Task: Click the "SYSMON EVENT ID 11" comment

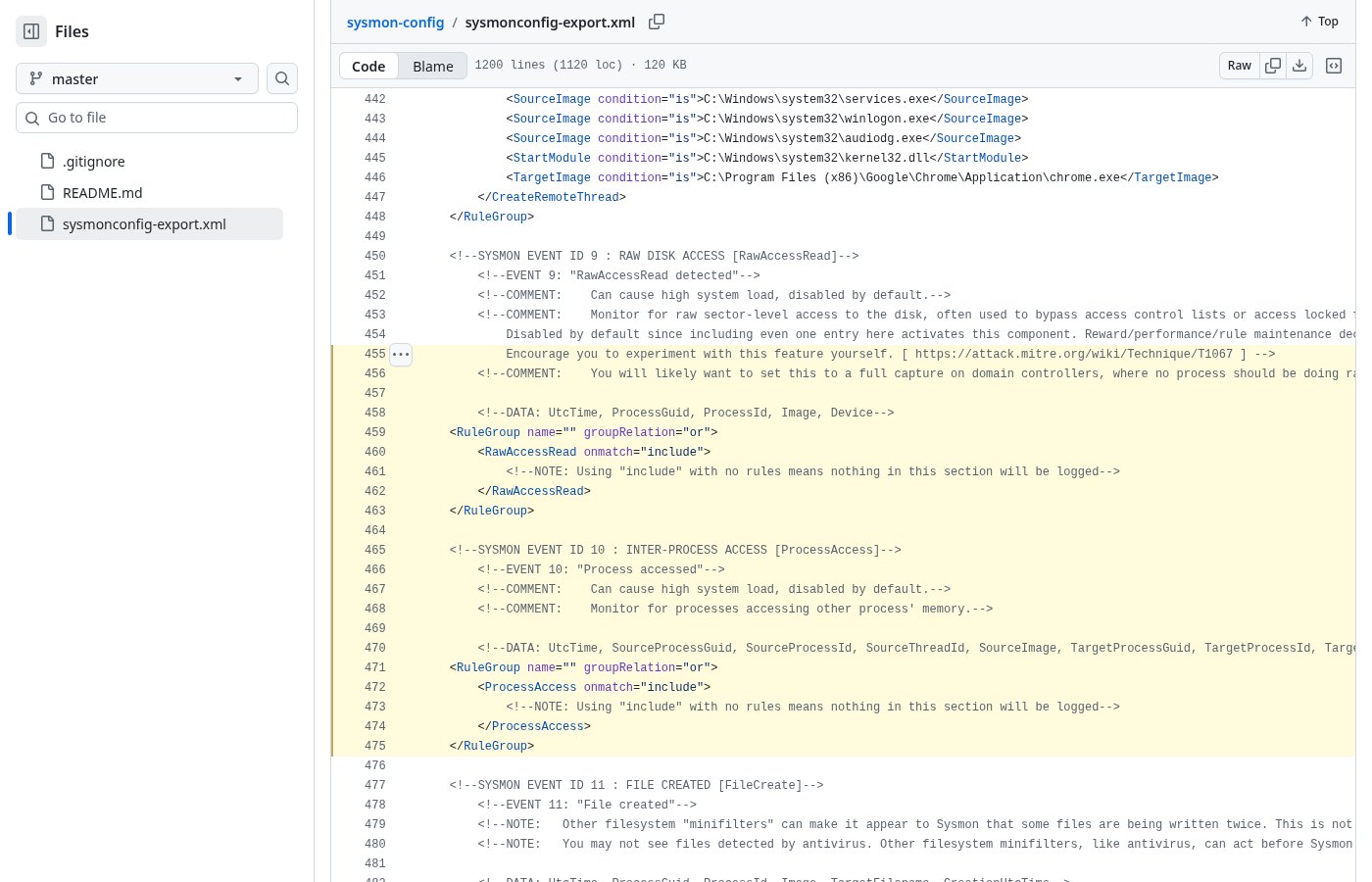Action: point(636,785)
